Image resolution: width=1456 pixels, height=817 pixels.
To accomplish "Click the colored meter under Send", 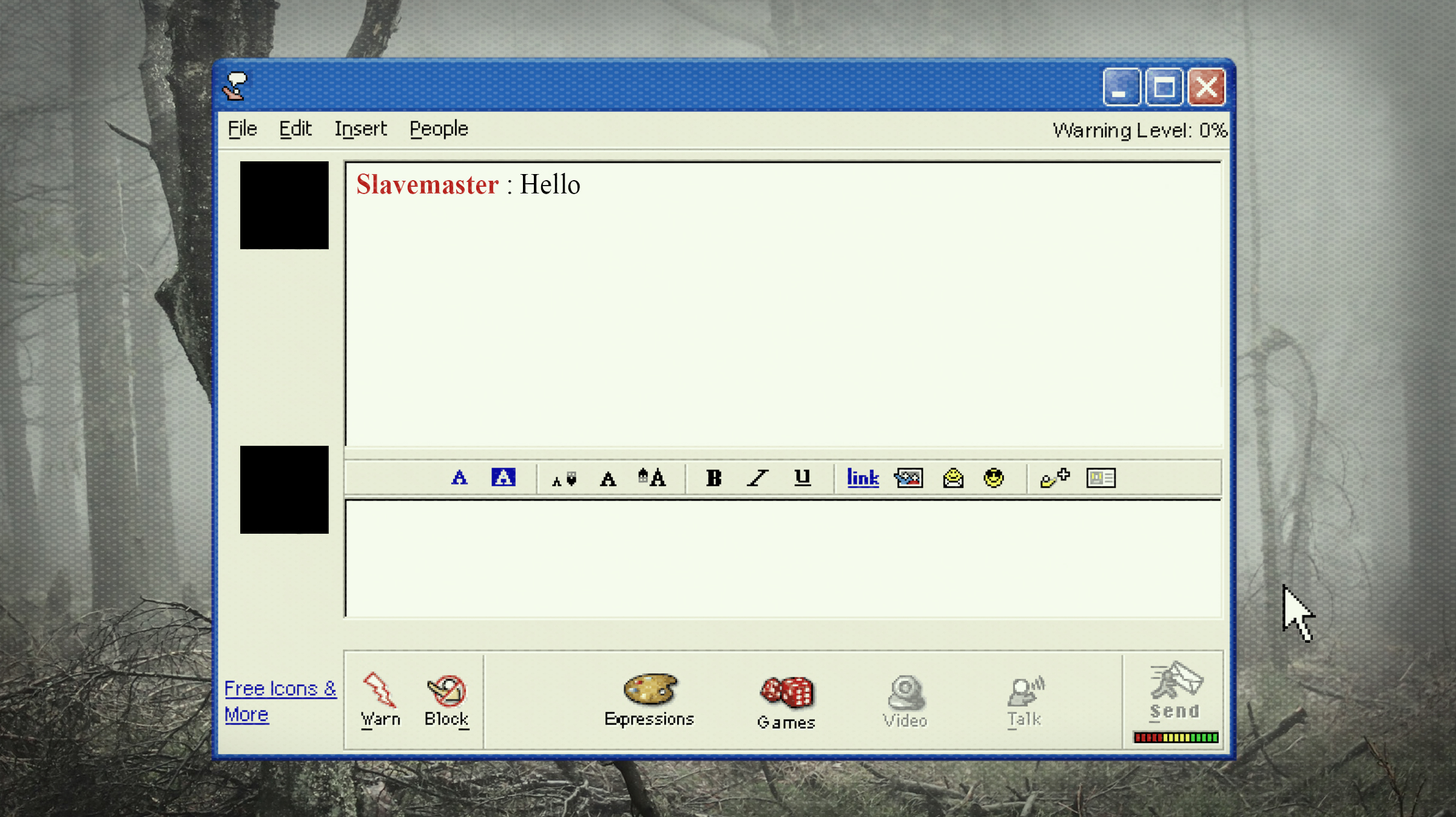I will click(1176, 738).
